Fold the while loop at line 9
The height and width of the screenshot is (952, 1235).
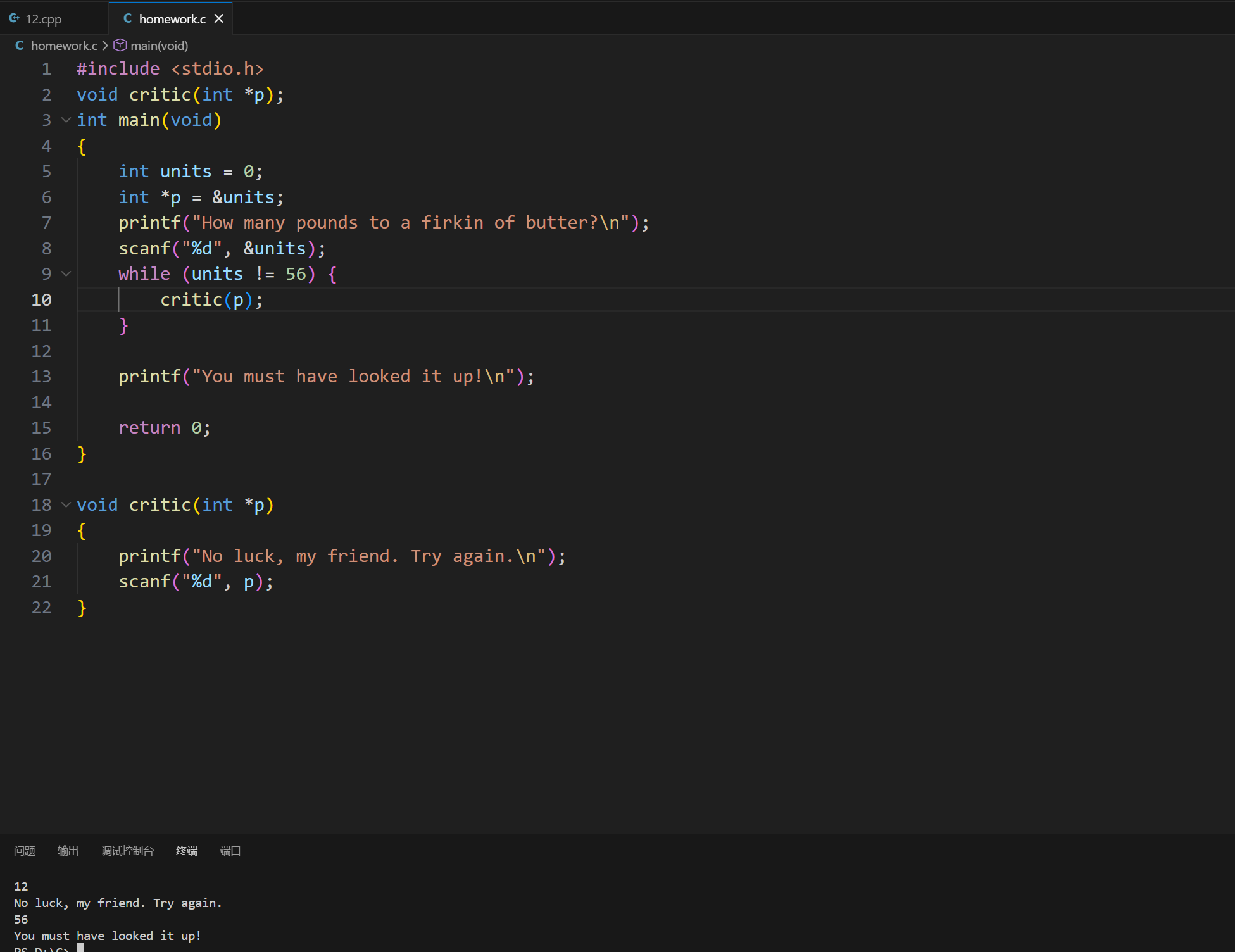pyautogui.click(x=66, y=274)
